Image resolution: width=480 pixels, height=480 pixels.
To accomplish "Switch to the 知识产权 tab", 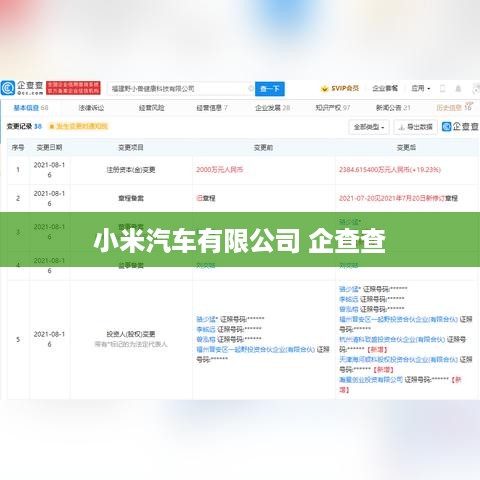I will tap(333, 108).
